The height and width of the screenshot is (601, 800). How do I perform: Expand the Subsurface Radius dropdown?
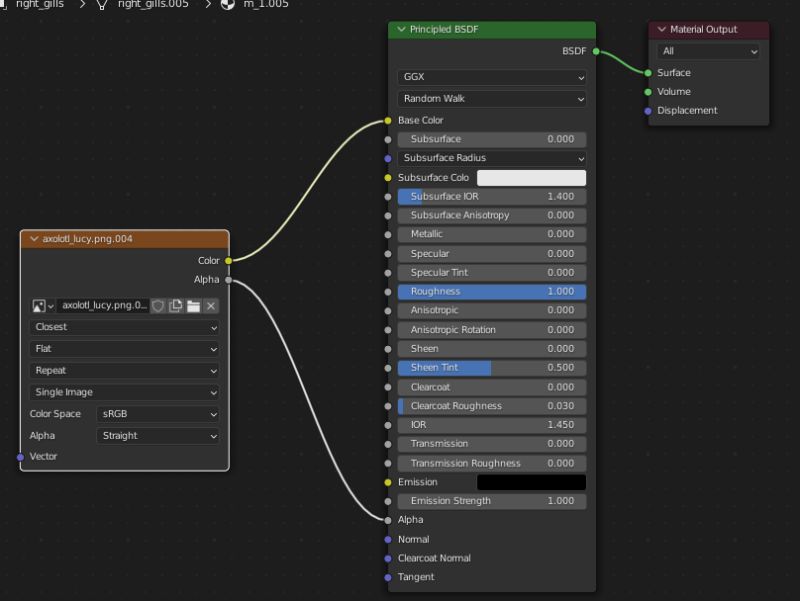pyautogui.click(x=492, y=158)
